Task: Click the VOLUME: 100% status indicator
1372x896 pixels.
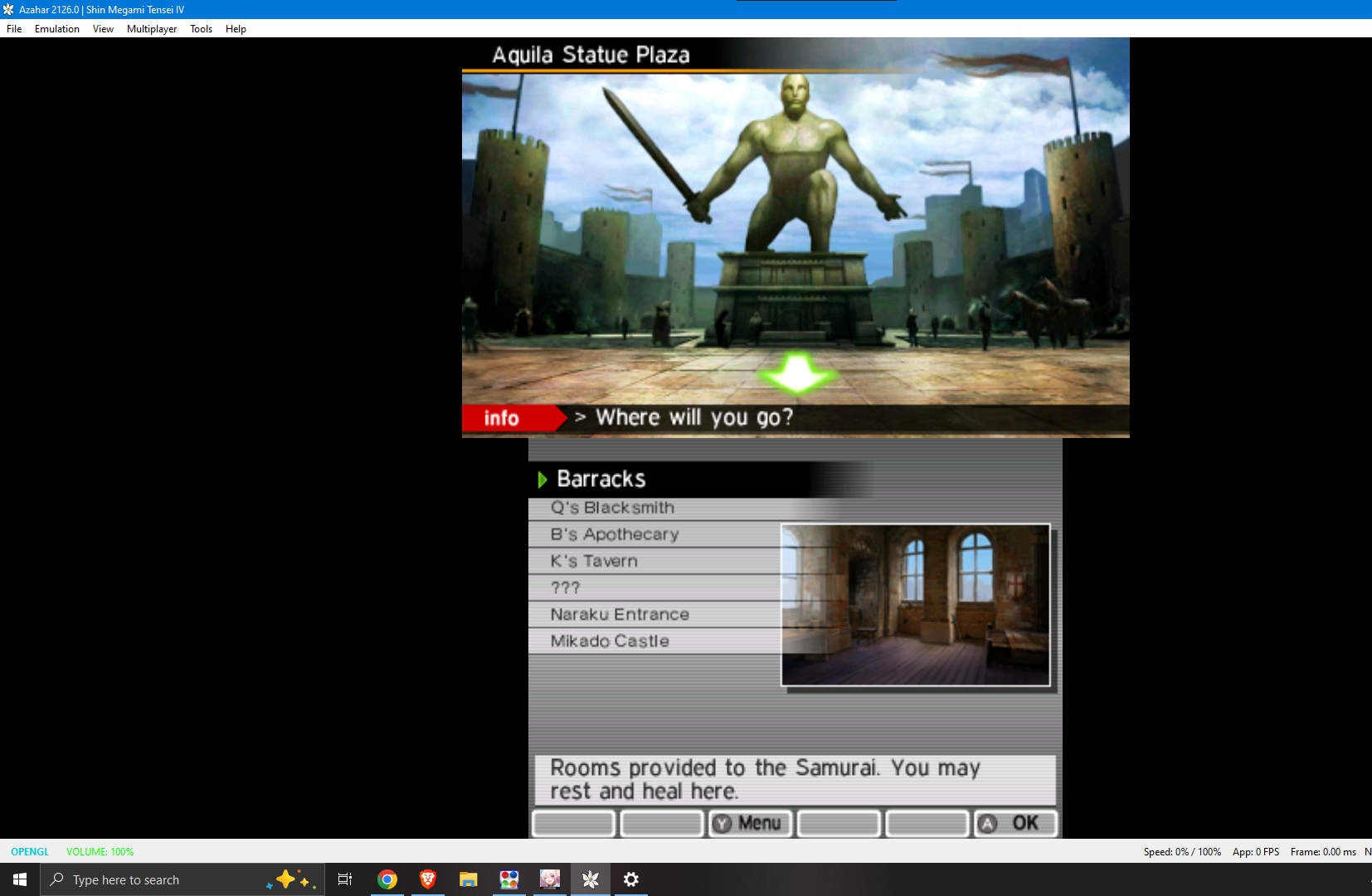Action: [100, 852]
